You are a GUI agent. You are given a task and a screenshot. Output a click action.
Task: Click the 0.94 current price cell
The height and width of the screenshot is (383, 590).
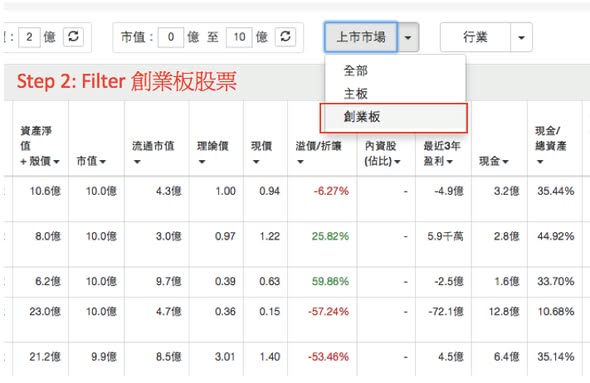tap(269, 191)
